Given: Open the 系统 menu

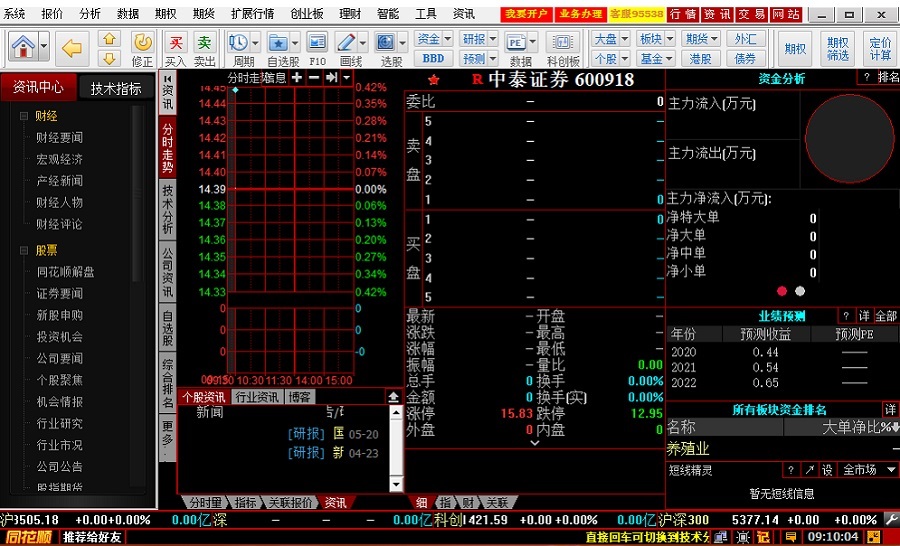Looking at the screenshot, I should click(14, 14).
